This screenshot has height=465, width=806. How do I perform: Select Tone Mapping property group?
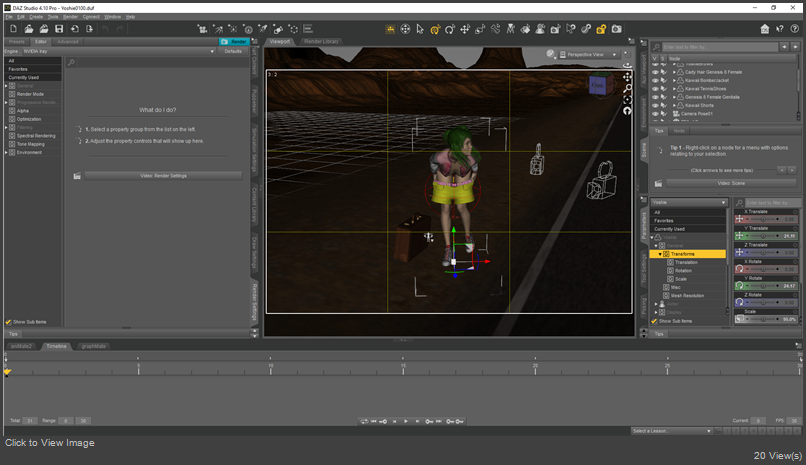click(31, 144)
